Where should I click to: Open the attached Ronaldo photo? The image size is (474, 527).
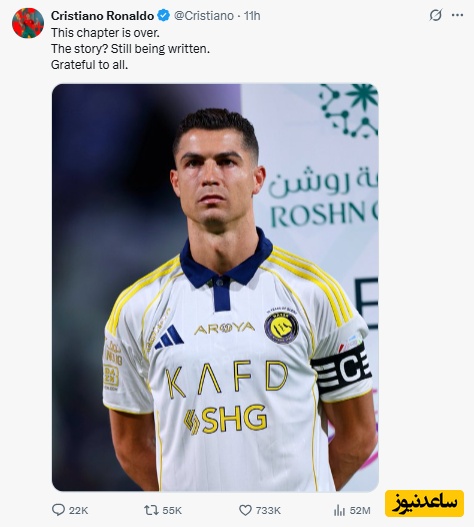coord(215,287)
